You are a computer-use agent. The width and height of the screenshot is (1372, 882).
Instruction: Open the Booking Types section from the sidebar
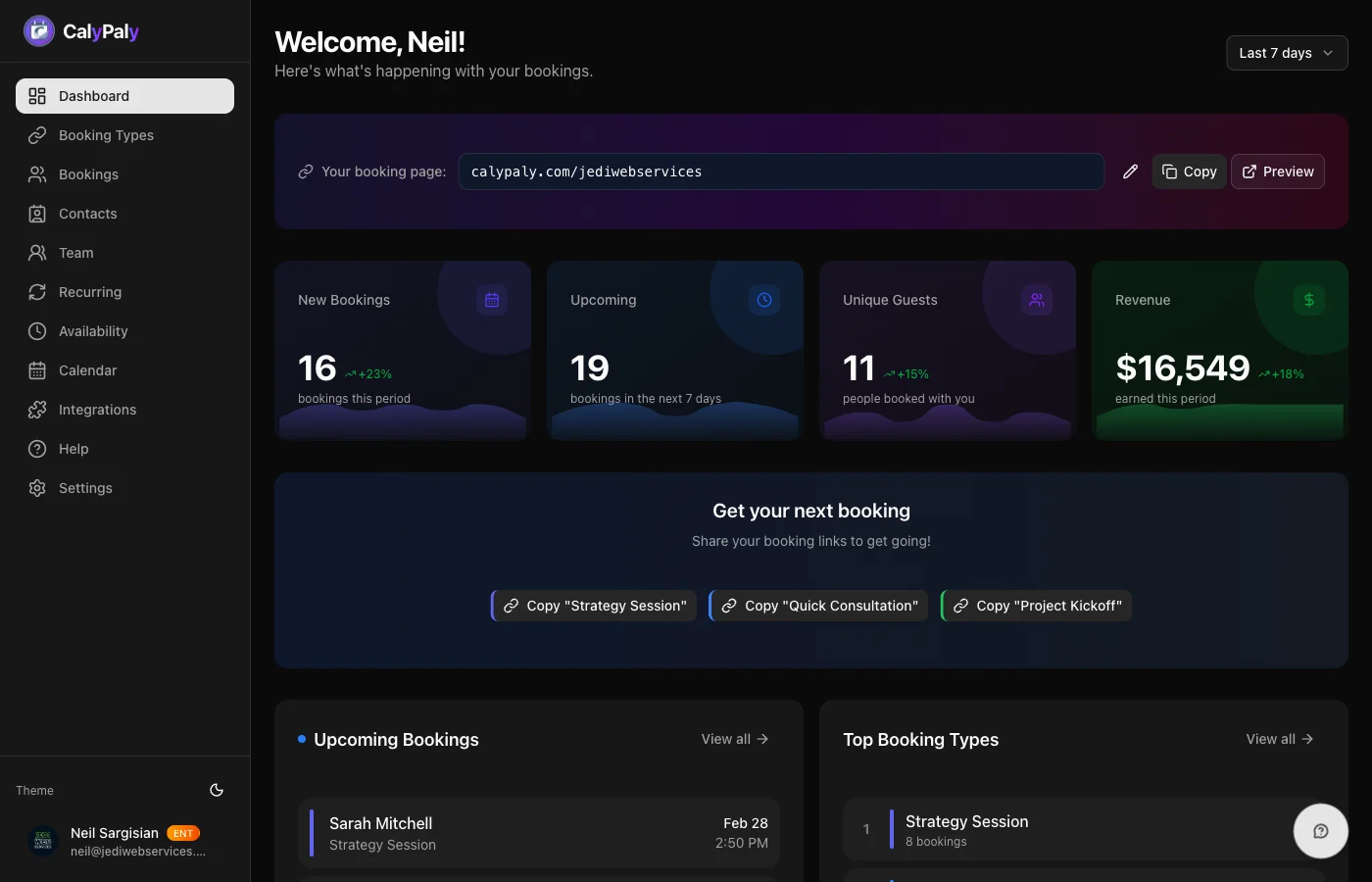[106, 135]
